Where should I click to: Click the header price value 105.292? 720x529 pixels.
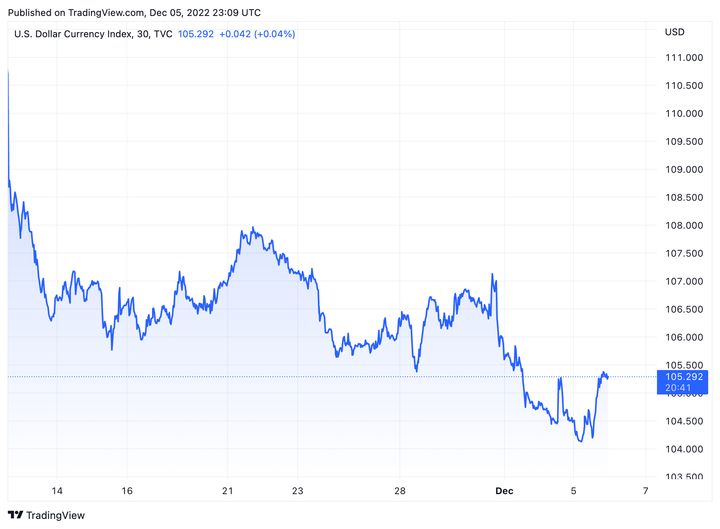[x=196, y=34]
